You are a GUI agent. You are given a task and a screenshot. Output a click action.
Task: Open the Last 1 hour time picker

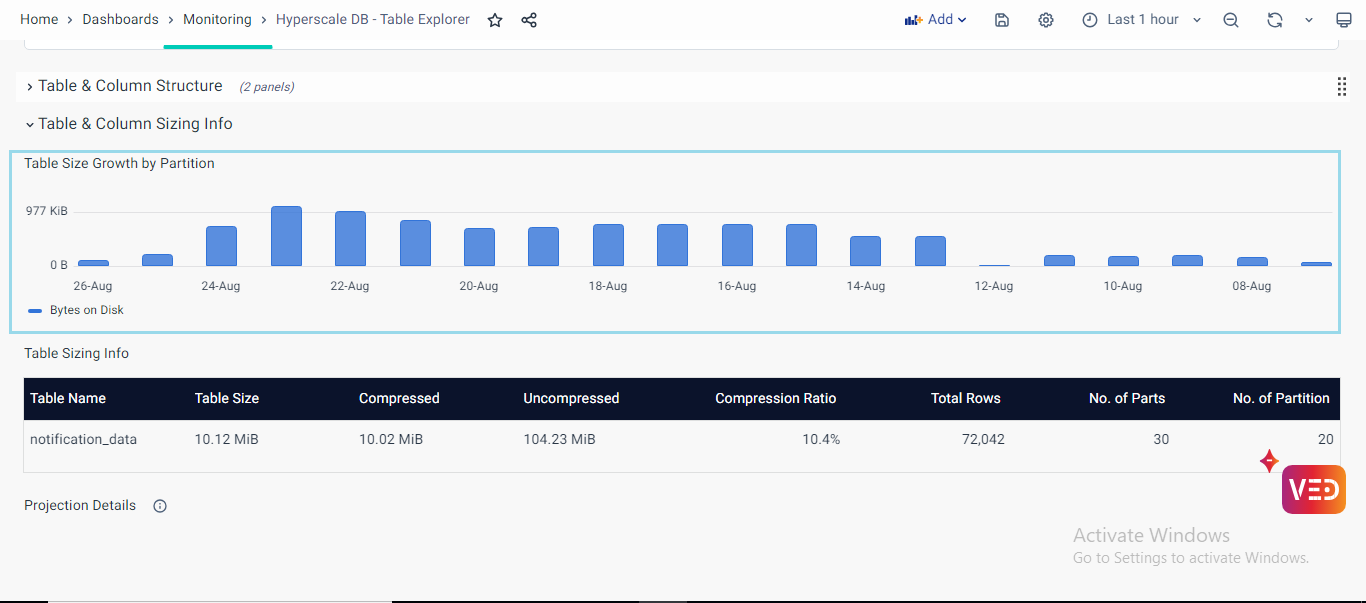click(1142, 20)
